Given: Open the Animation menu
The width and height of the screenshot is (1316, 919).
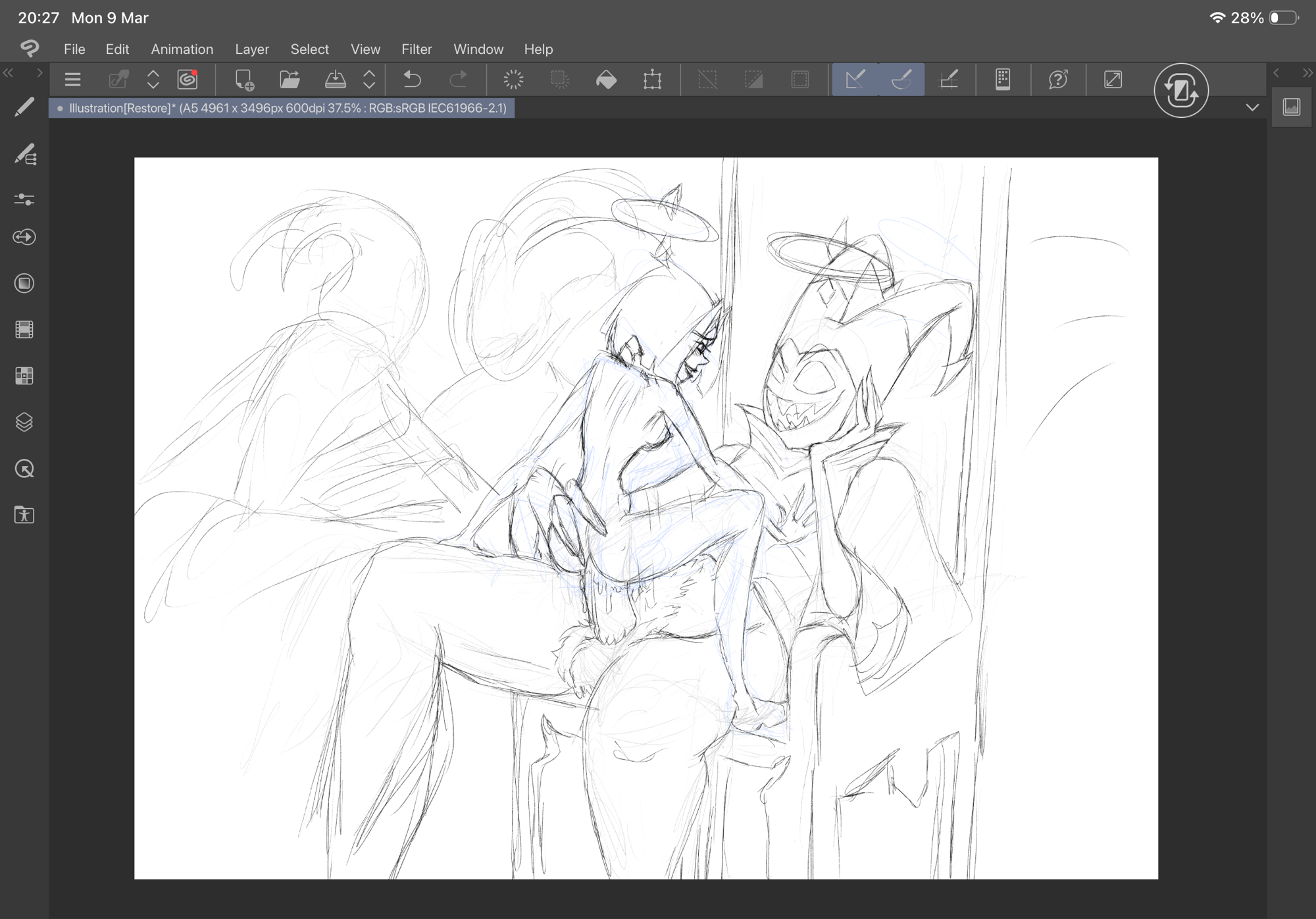Looking at the screenshot, I should pyautogui.click(x=182, y=49).
